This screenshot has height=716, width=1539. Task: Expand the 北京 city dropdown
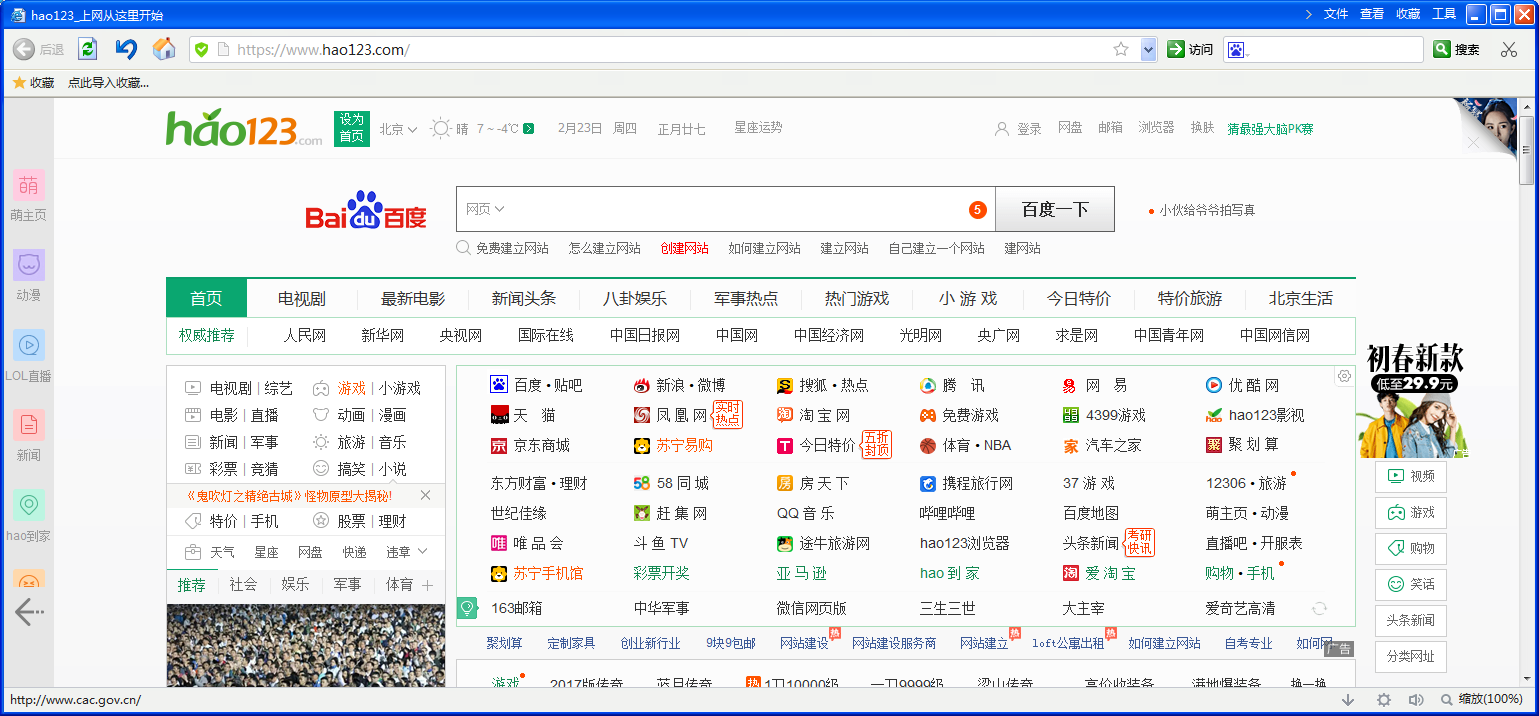click(x=398, y=129)
